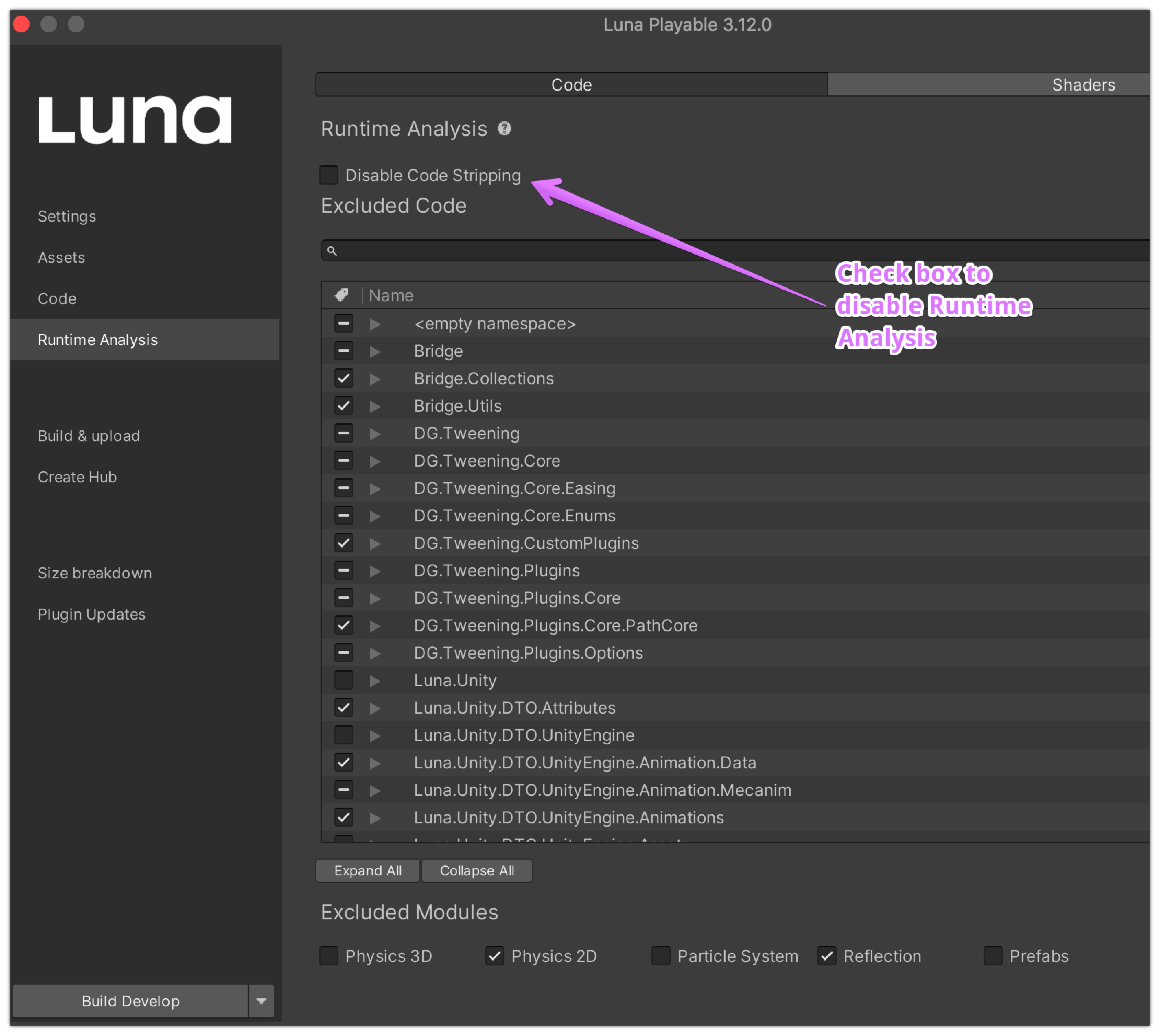Expand DG.Tweening.Plugins.Options row
This screenshot has height=1036, width=1160.
(375, 653)
